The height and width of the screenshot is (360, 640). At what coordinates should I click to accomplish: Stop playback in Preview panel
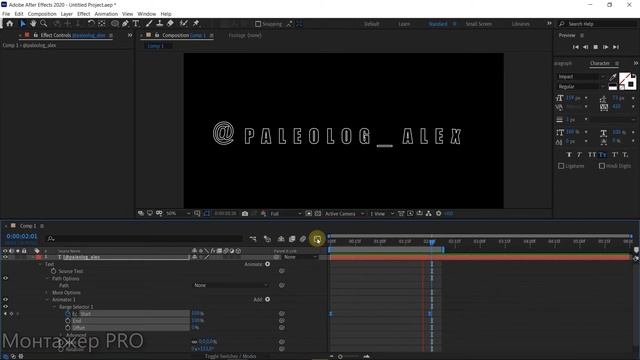coord(596,47)
